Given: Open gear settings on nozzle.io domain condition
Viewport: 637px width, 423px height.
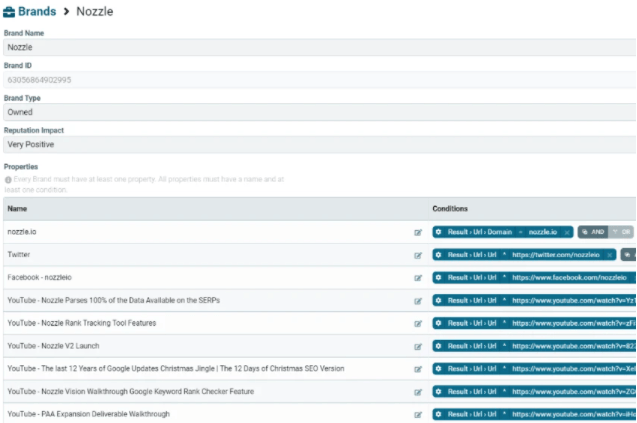Looking at the screenshot, I should click(x=438, y=232).
